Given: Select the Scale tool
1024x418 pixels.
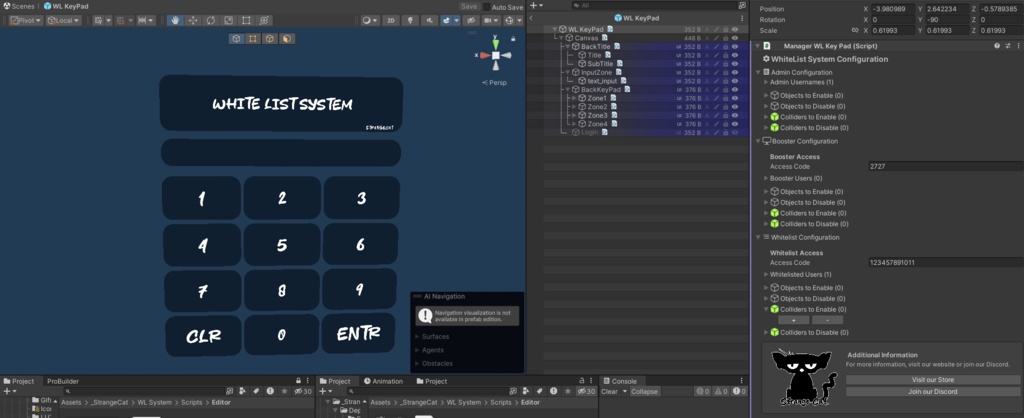Looking at the screenshot, I should tap(228, 20).
